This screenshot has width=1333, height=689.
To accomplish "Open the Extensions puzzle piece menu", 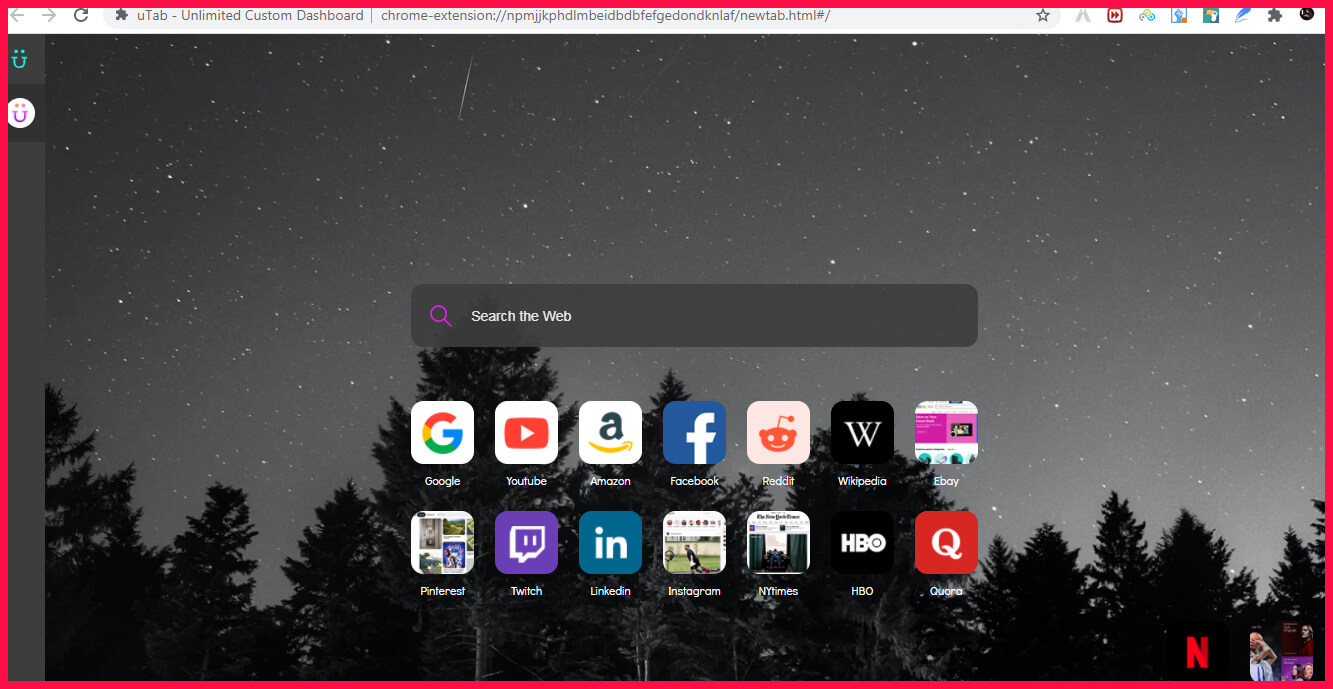I will [1275, 15].
